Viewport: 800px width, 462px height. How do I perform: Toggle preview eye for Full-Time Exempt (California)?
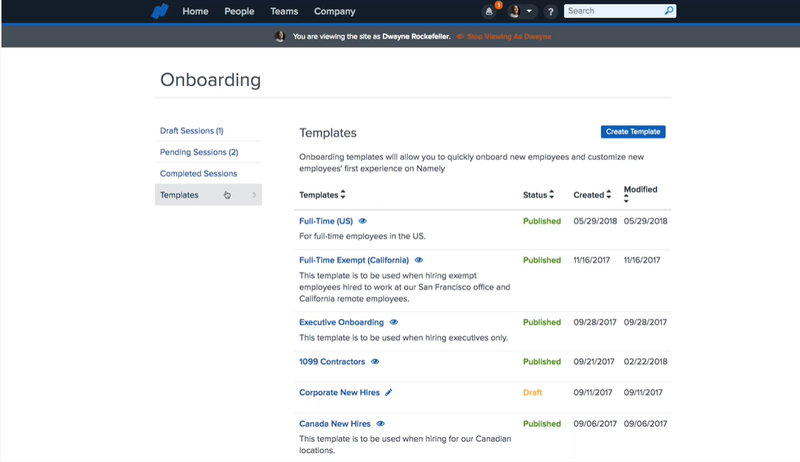(419, 260)
